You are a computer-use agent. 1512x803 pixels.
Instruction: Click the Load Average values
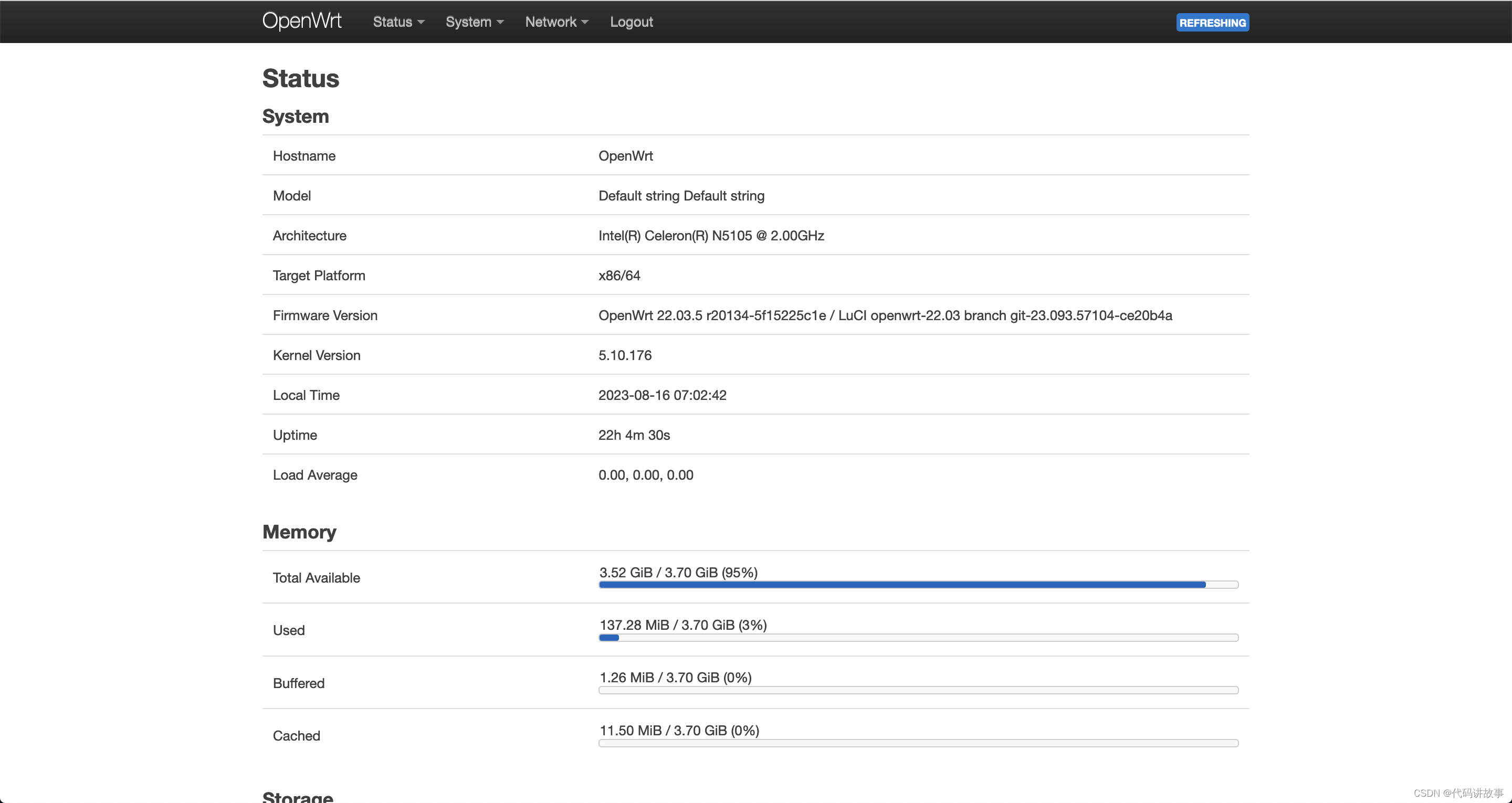click(646, 475)
